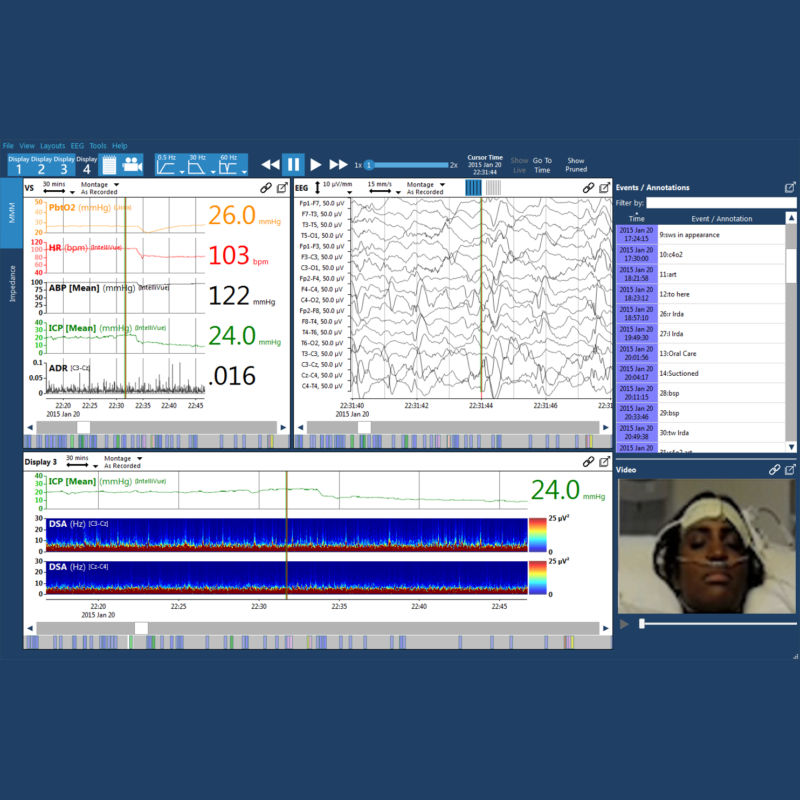Pause playback with the pause button

[294, 163]
